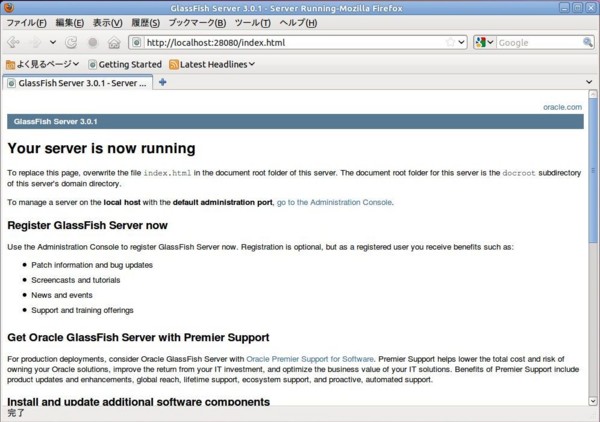Maximize the Firefox window
Image resolution: width=600 pixels, height=422 pixels.
pyautogui.click(x=578, y=8)
